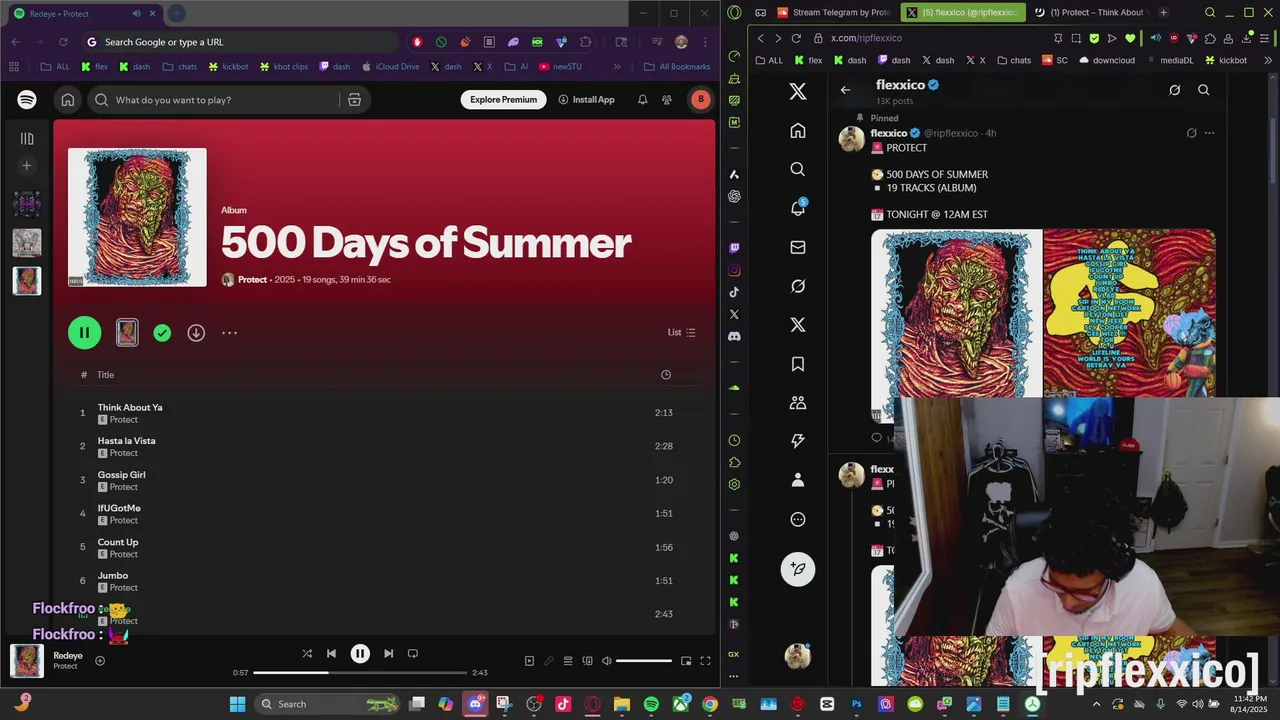Create a playlist with plus icon
The width and height of the screenshot is (1280, 720).
click(x=27, y=166)
